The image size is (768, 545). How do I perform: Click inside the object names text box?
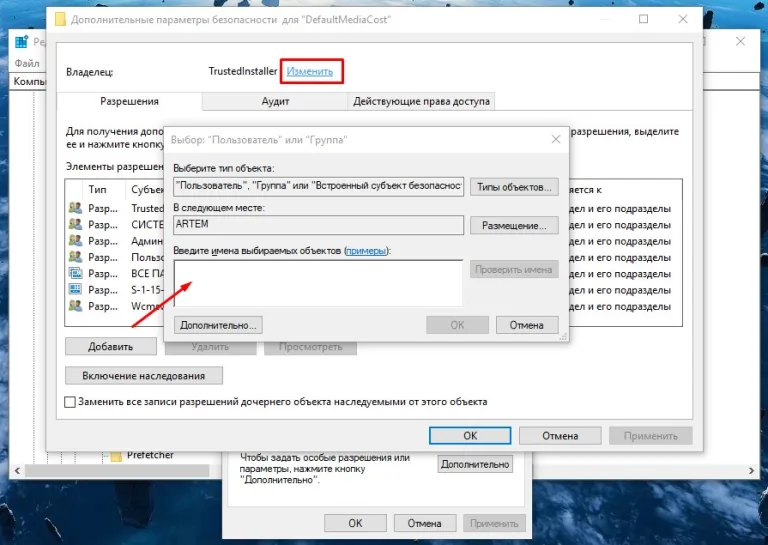click(x=318, y=283)
